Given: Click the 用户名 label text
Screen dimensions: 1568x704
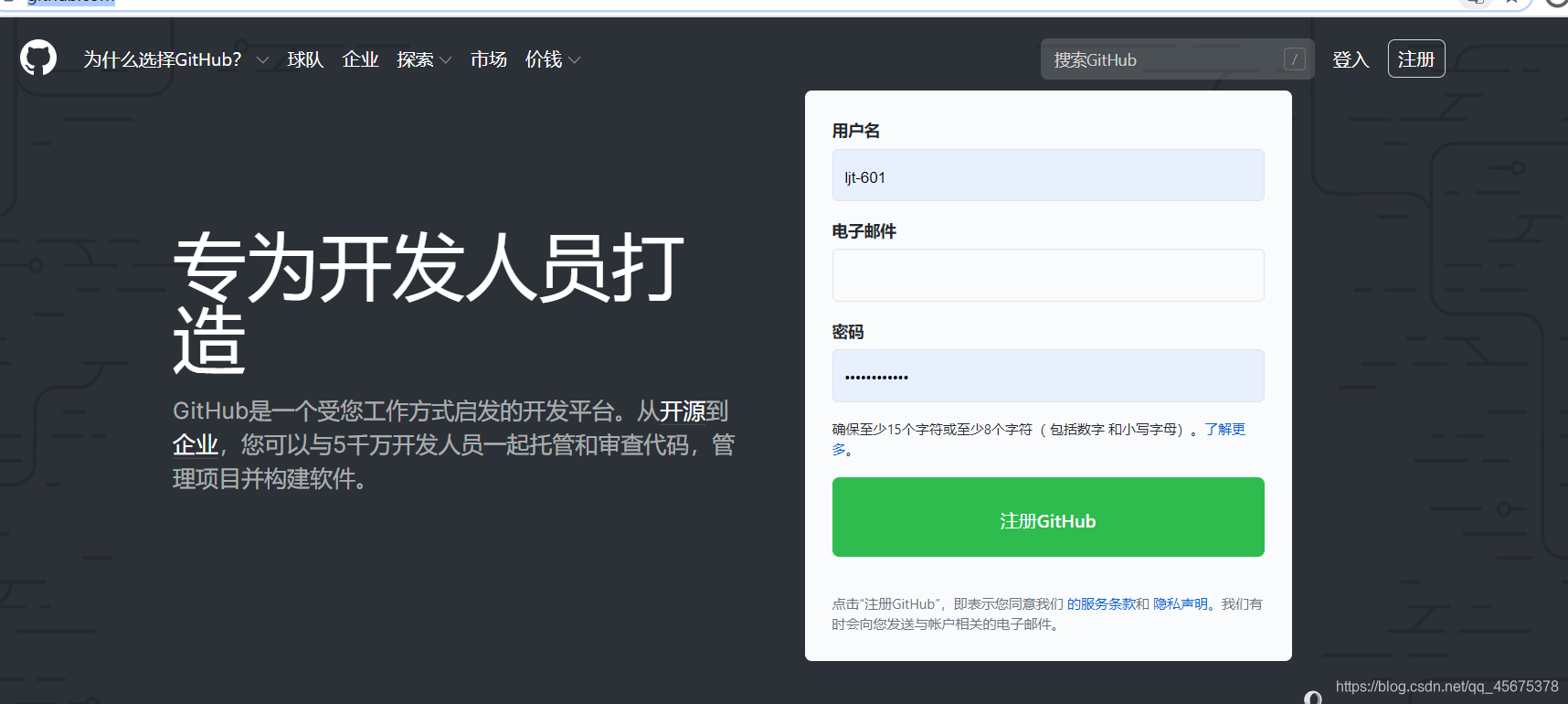Looking at the screenshot, I should pyautogui.click(x=856, y=131).
